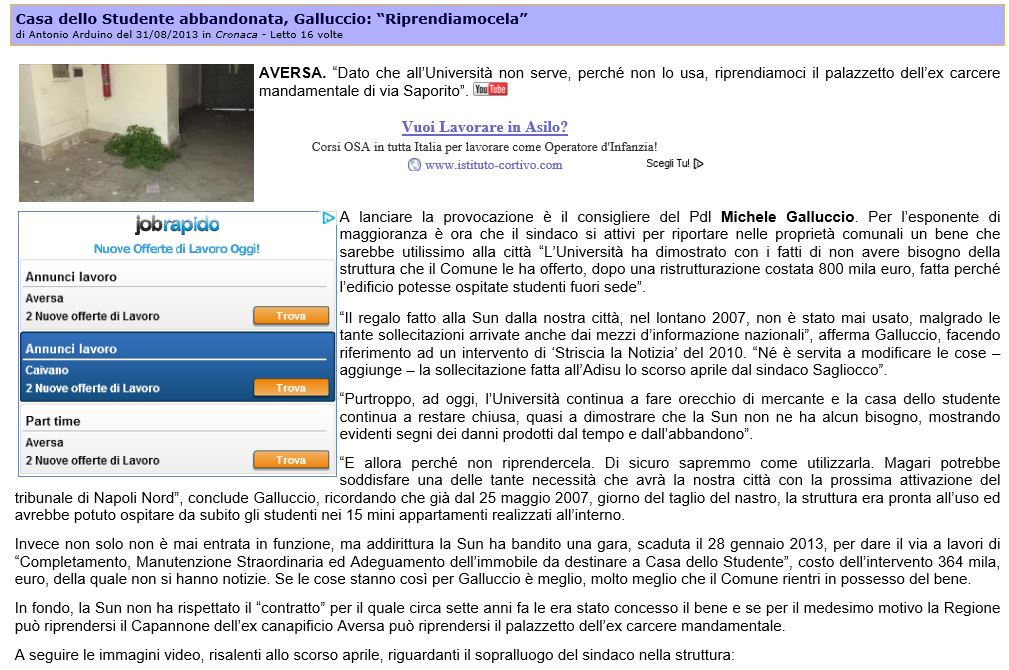Select the highlighted Caivano 'Annunci lavoro' section

[177, 366]
